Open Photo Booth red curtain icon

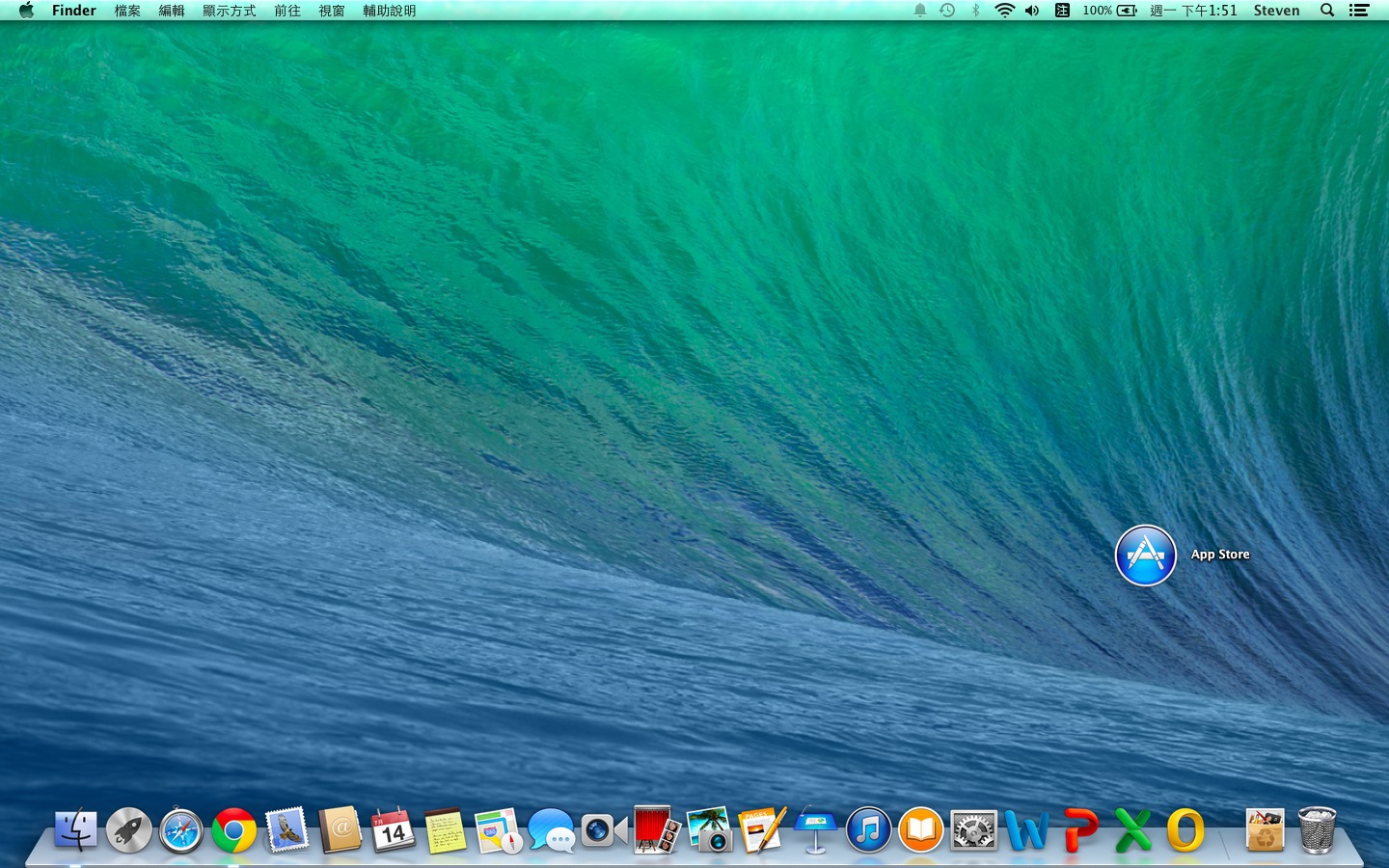click(x=657, y=829)
